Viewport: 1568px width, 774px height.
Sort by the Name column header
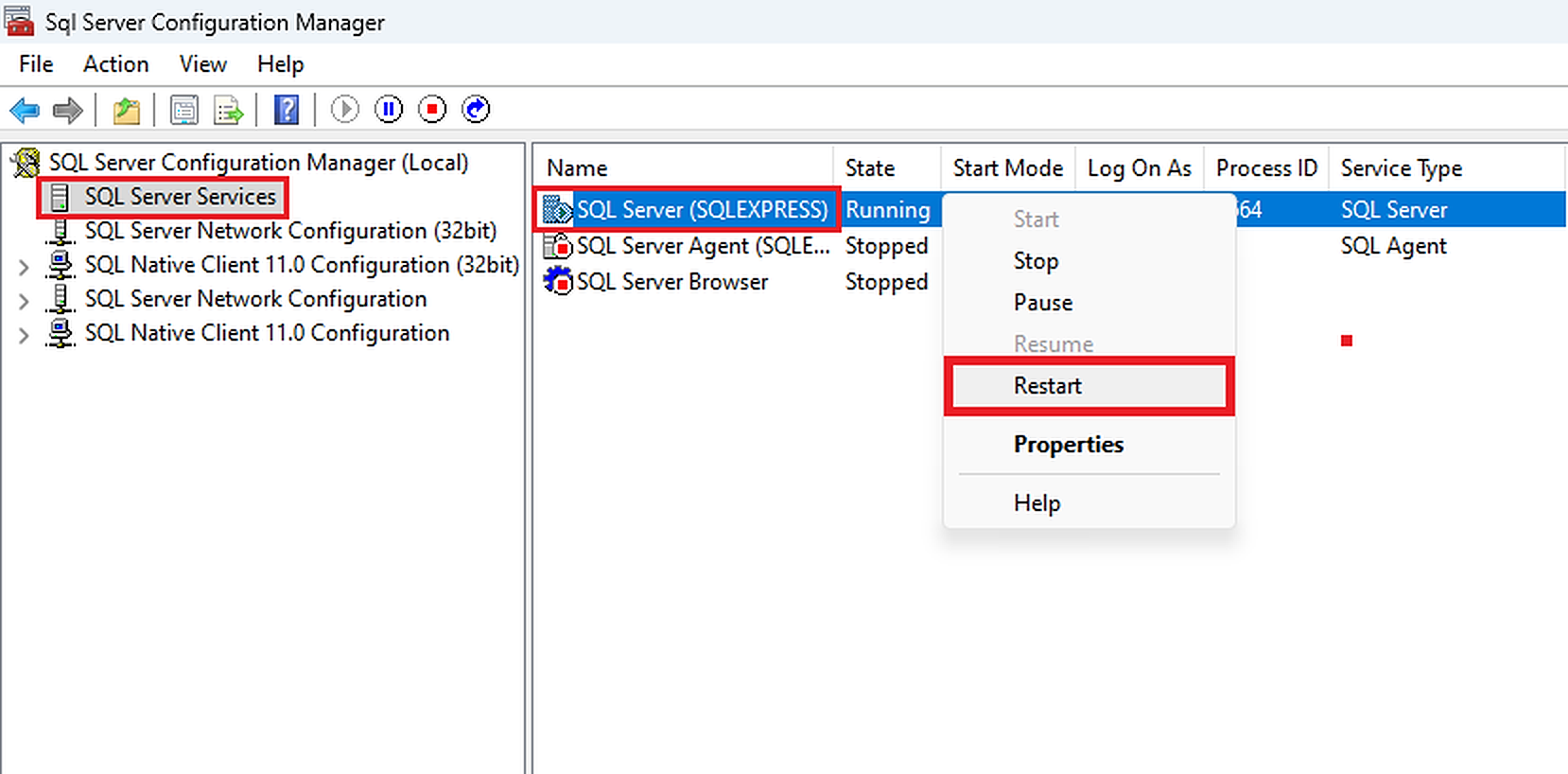coord(684,168)
